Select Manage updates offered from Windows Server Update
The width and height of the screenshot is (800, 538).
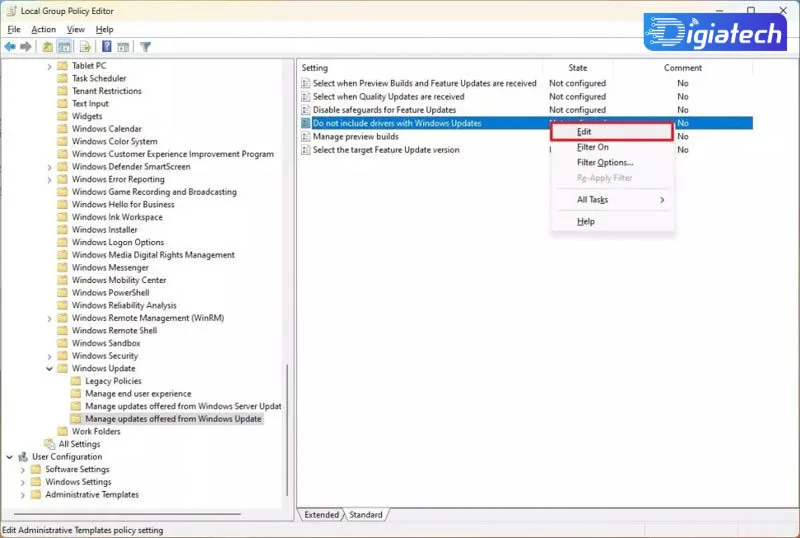tap(183, 406)
